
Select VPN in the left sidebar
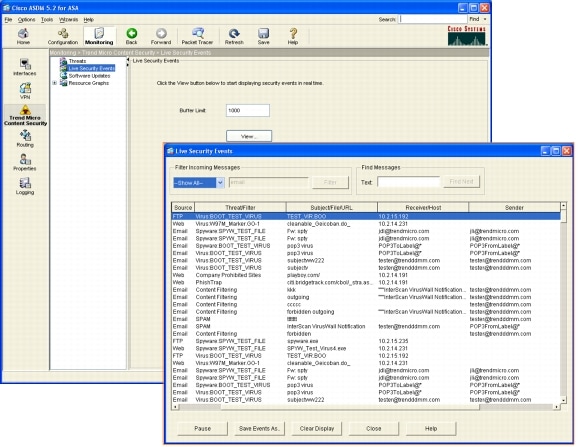coord(25,91)
